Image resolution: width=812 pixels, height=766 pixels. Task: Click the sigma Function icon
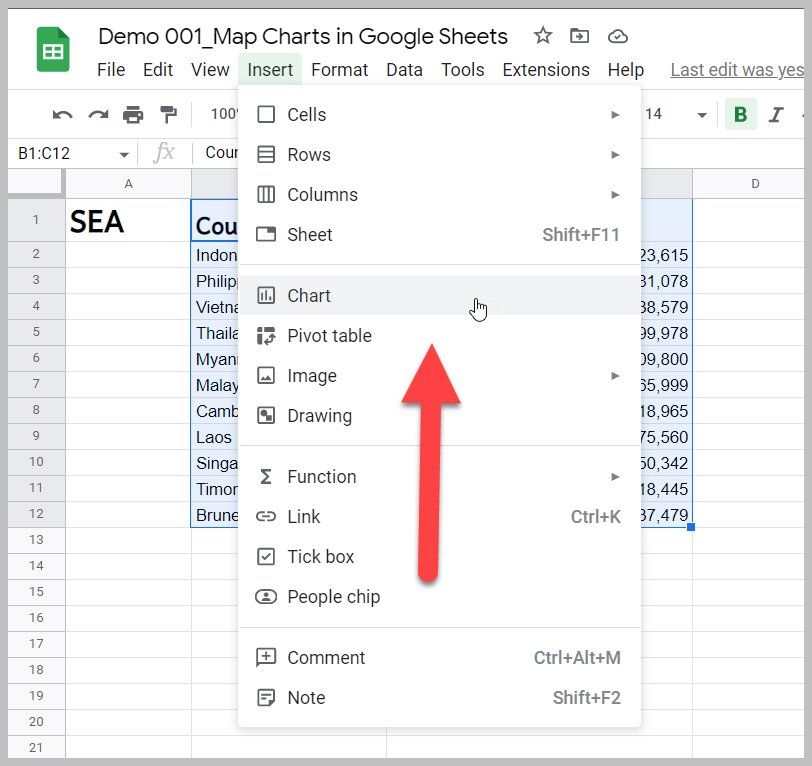(x=266, y=476)
